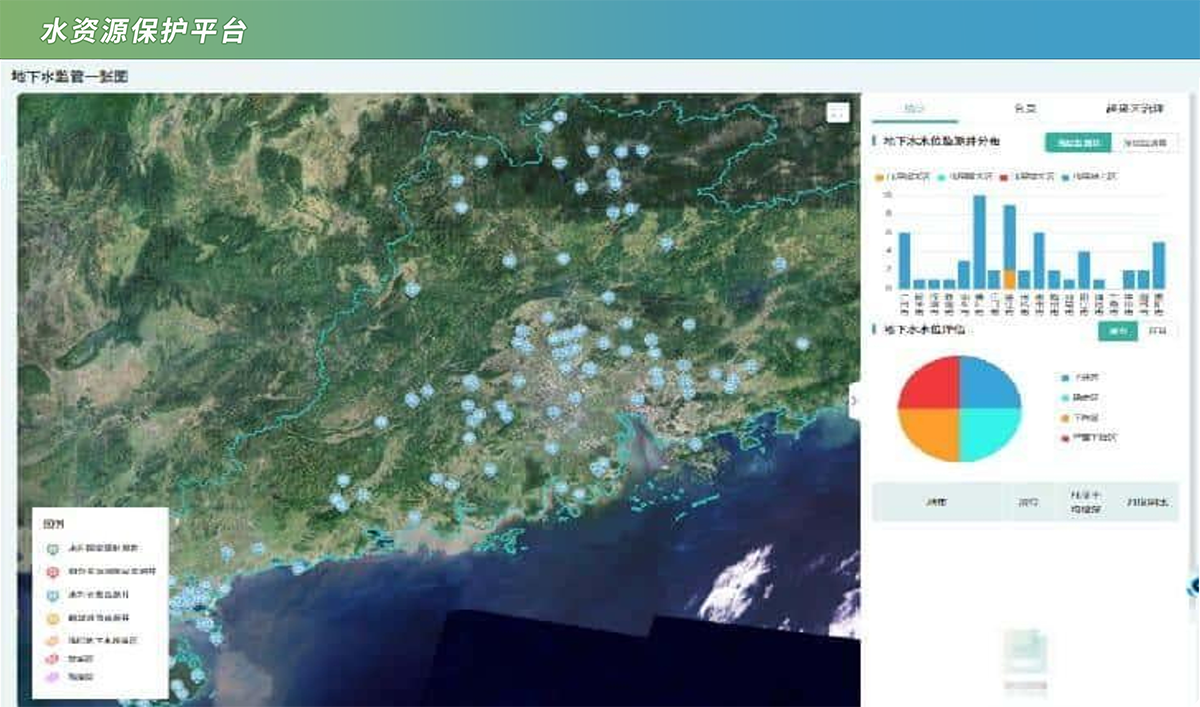Select white button beside 地下水水位评价 title
The height and width of the screenshot is (707, 1200).
[1157, 330]
